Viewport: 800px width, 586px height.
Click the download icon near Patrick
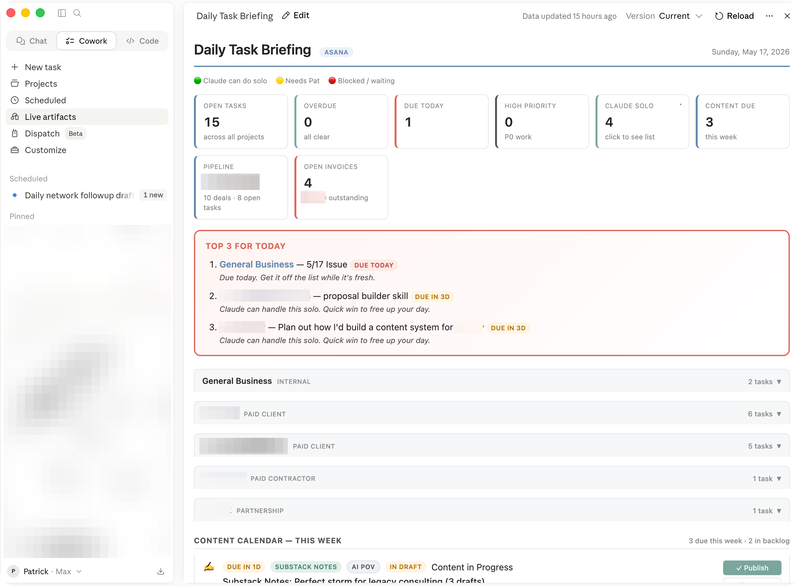click(x=161, y=571)
